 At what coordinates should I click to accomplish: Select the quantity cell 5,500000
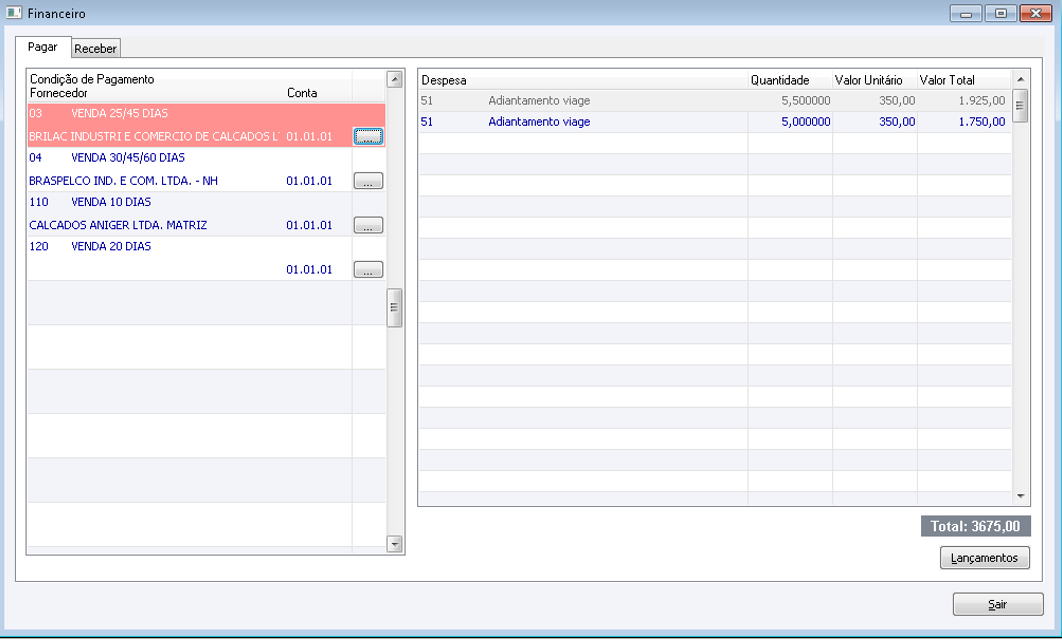[x=790, y=101]
